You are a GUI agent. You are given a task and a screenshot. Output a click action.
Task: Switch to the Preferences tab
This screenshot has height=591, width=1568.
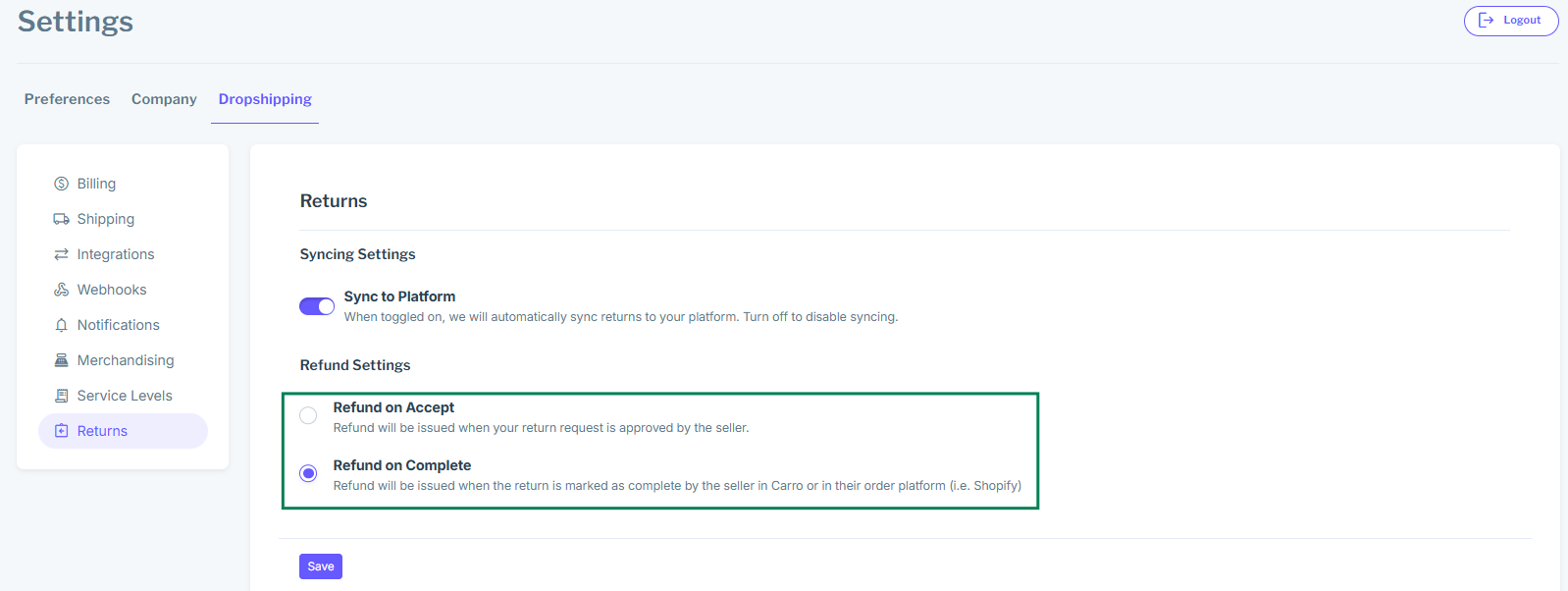[67, 99]
